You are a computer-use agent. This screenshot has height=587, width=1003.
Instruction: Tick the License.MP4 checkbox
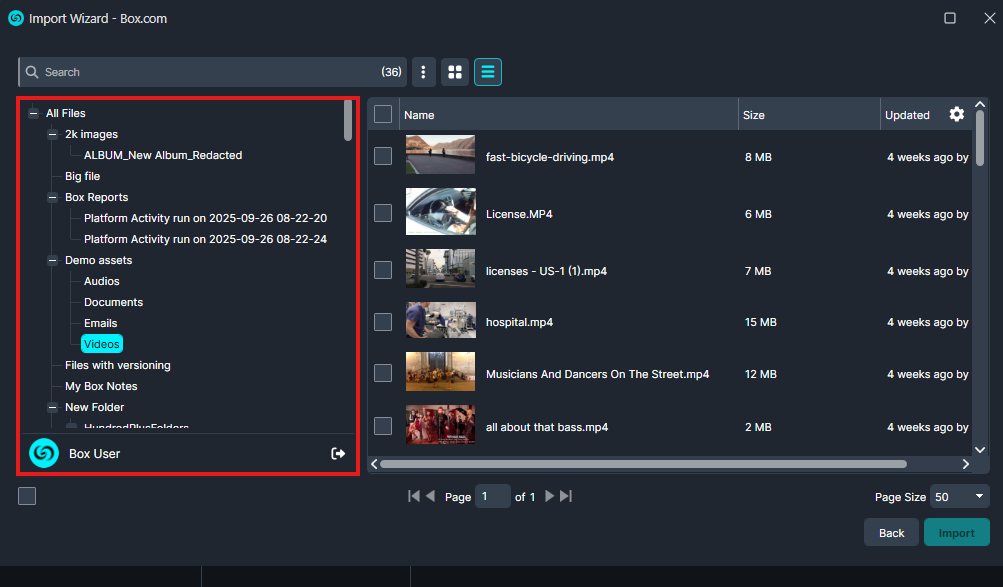coord(383,213)
